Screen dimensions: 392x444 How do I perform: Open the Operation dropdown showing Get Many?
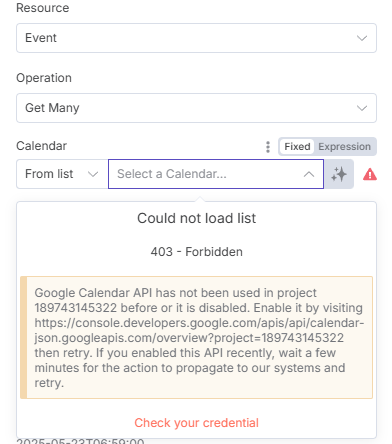(196, 108)
